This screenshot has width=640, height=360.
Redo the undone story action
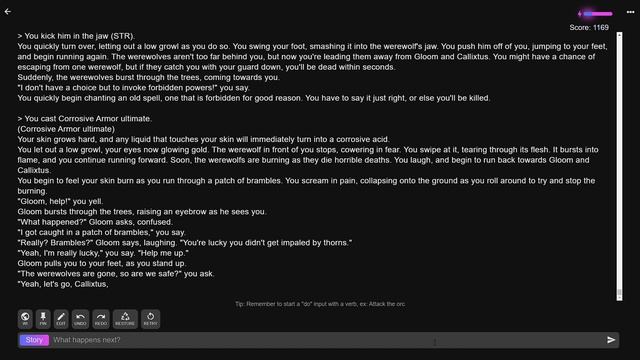point(101,319)
